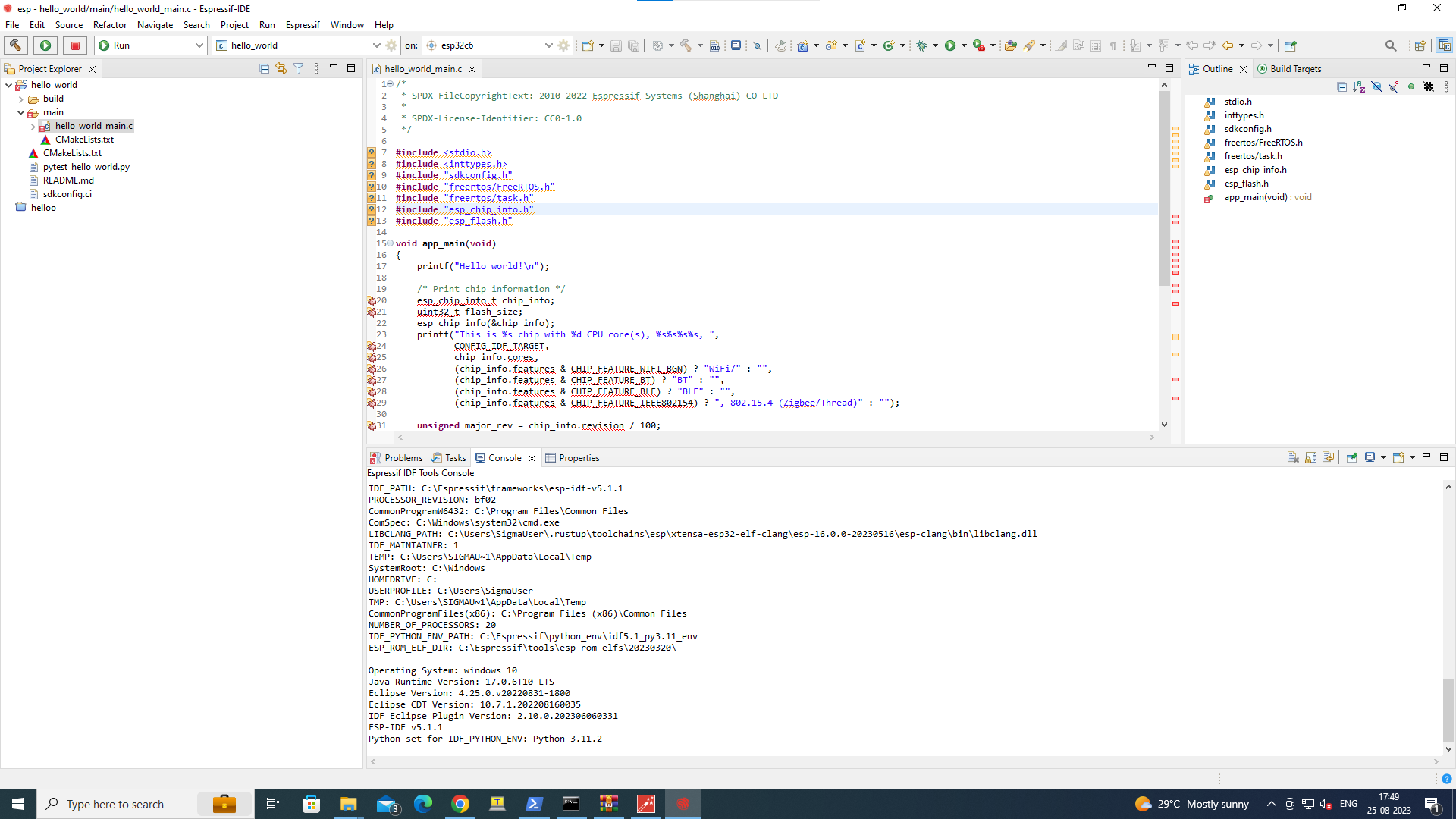The image size is (1456, 819).
Task: Toggle Hide Static Members in Outline
Action: 1394,86
